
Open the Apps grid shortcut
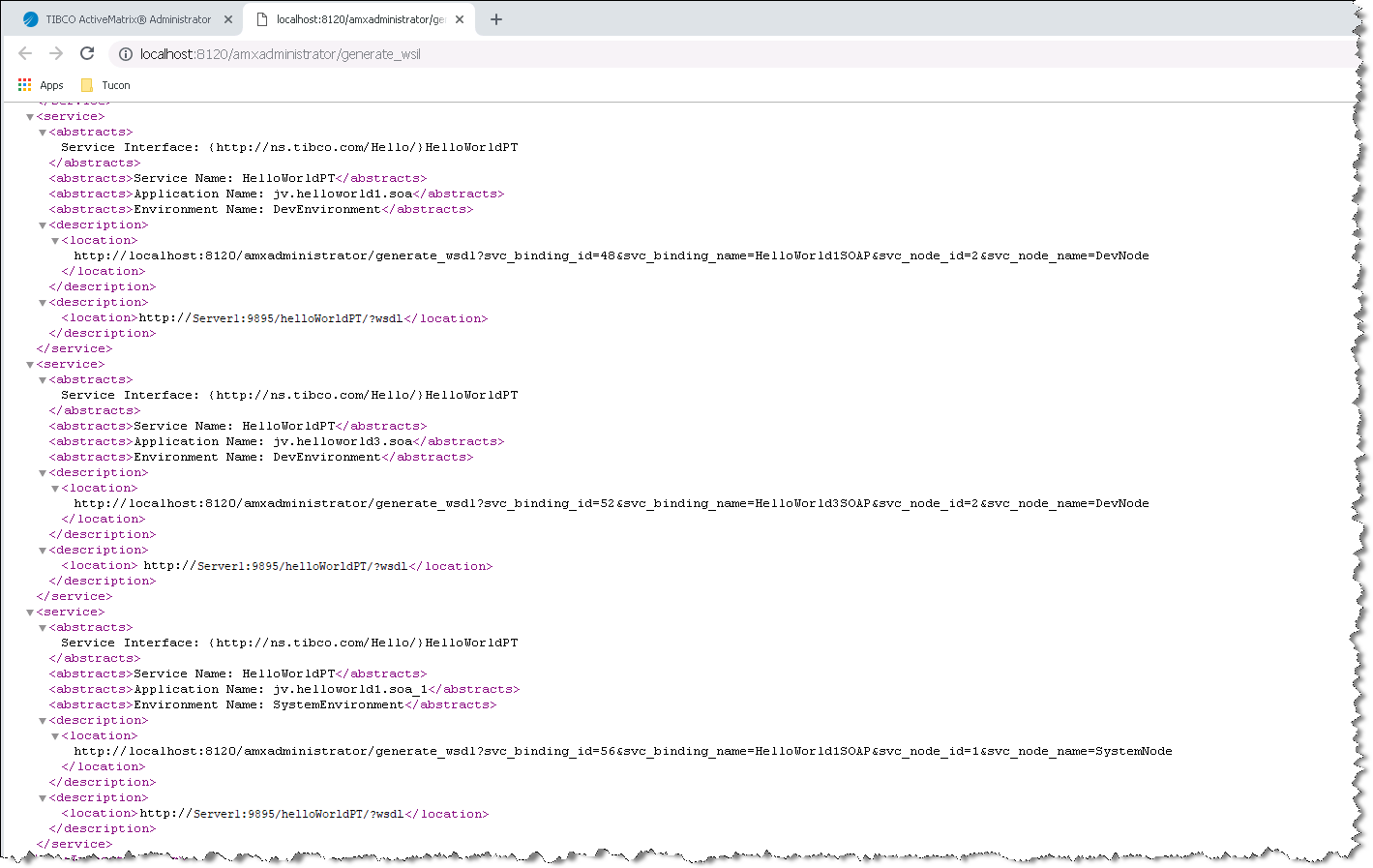point(24,85)
